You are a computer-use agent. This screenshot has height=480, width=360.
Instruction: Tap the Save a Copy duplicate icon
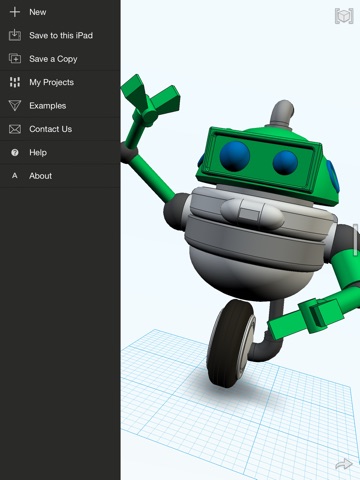(15, 59)
